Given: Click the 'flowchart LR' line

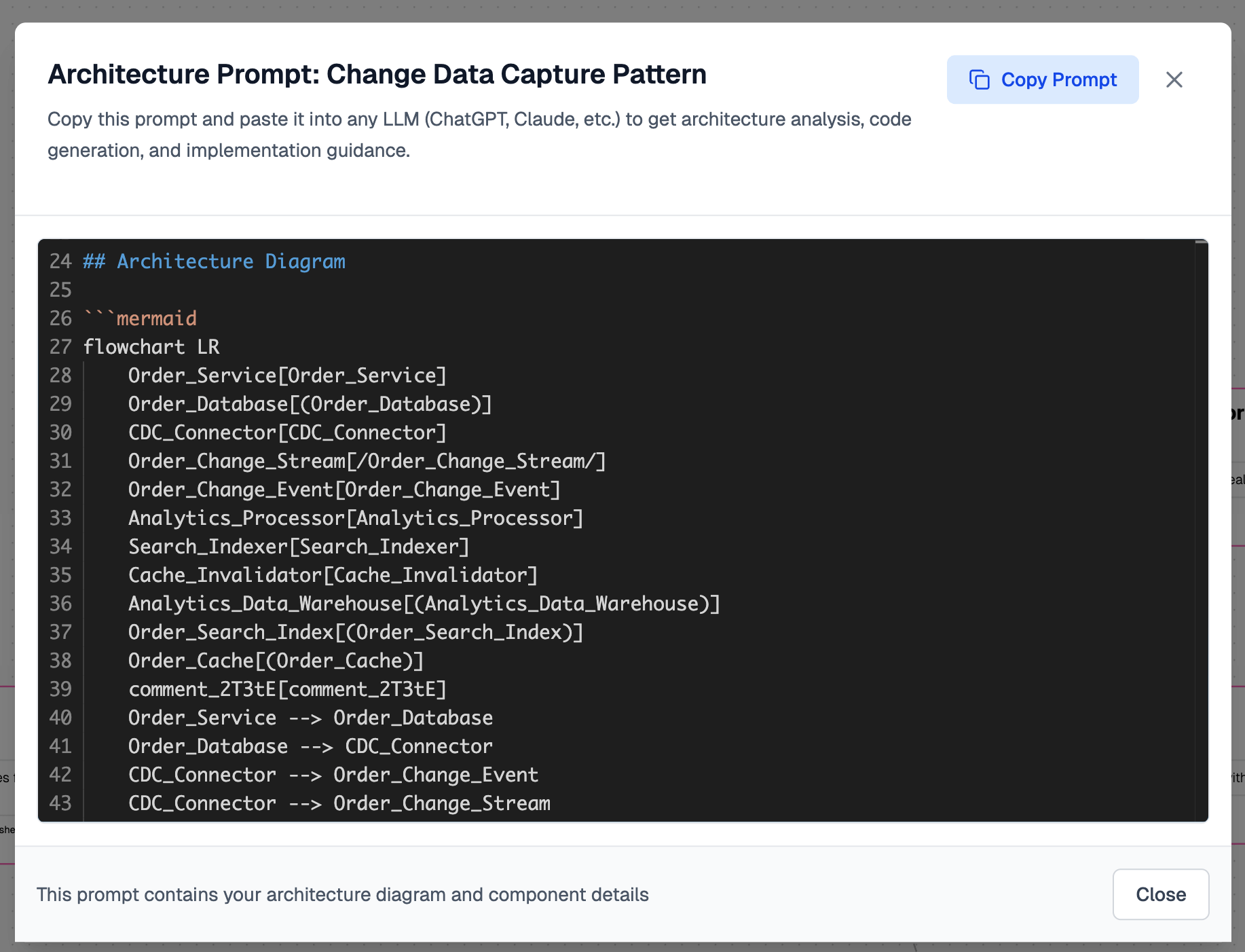Looking at the screenshot, I should (x=151, y=347).
